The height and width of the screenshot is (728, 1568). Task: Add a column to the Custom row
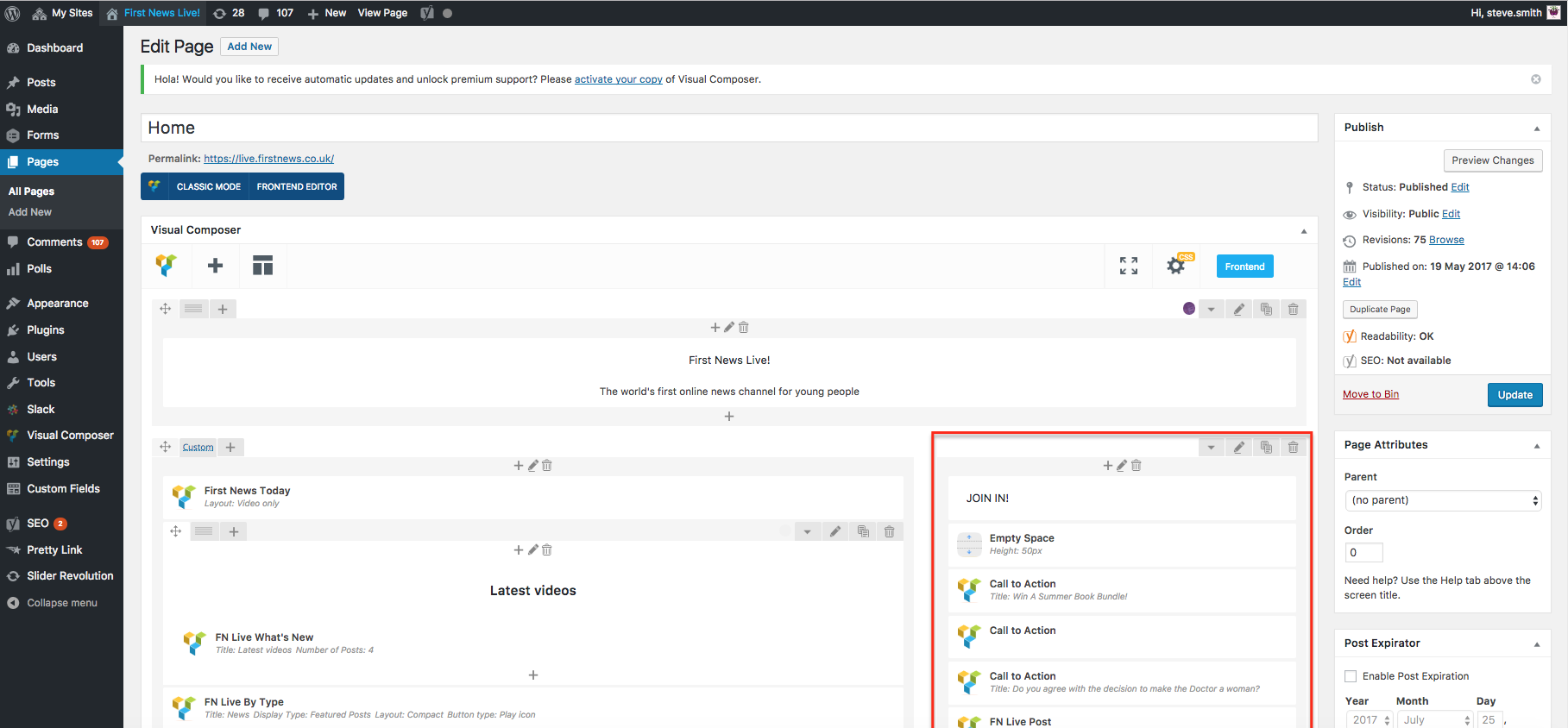click(x=230, y=447)
